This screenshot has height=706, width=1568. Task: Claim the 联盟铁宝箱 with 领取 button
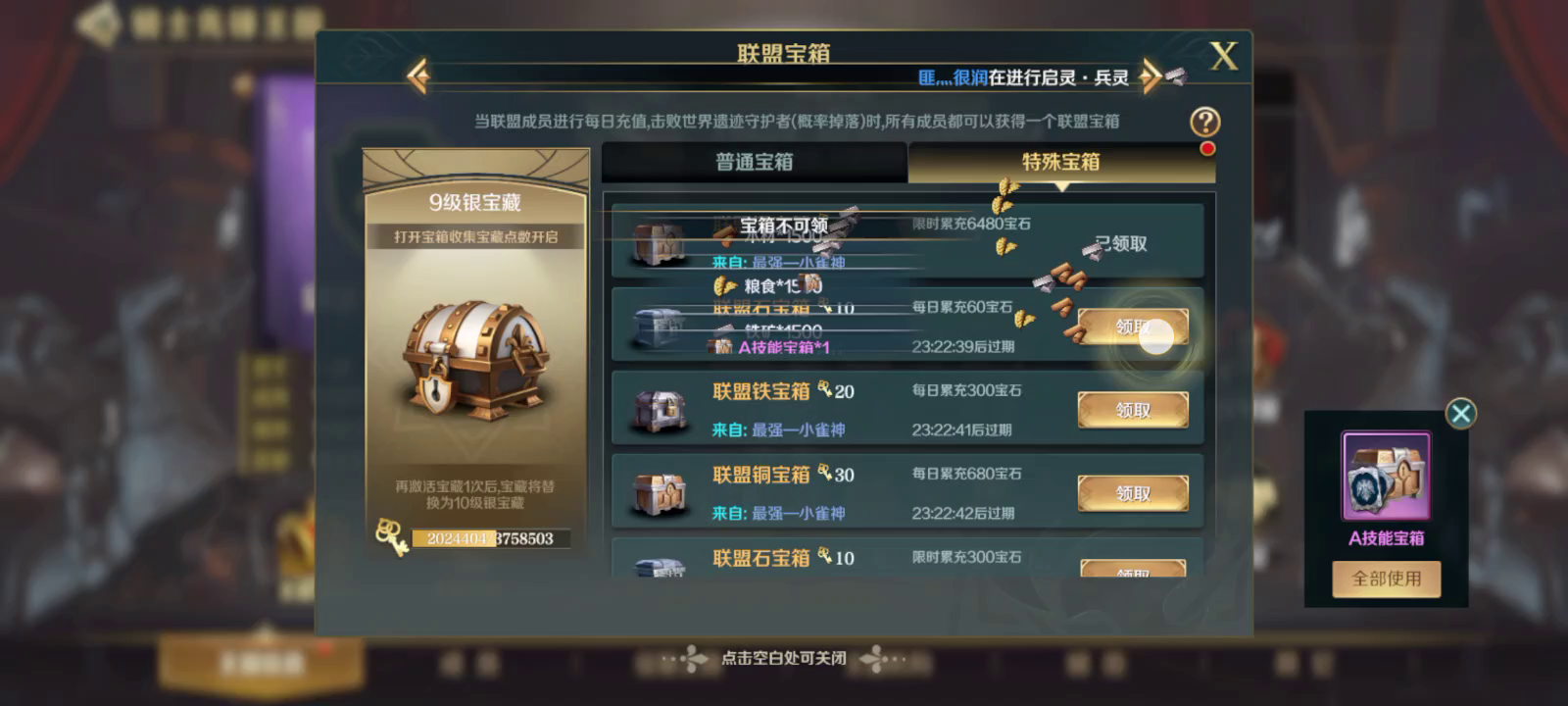[1133, 410]
